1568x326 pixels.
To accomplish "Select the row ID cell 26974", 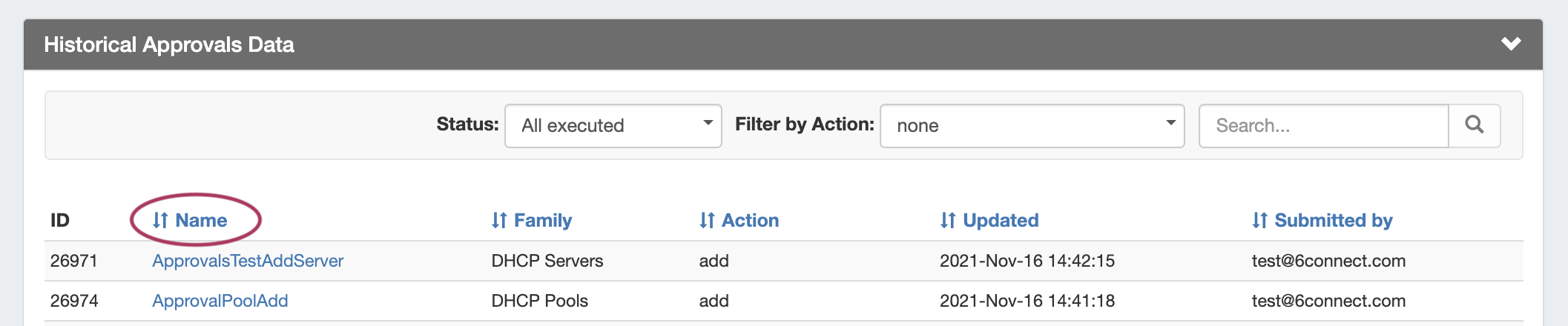I will [74, 301].
